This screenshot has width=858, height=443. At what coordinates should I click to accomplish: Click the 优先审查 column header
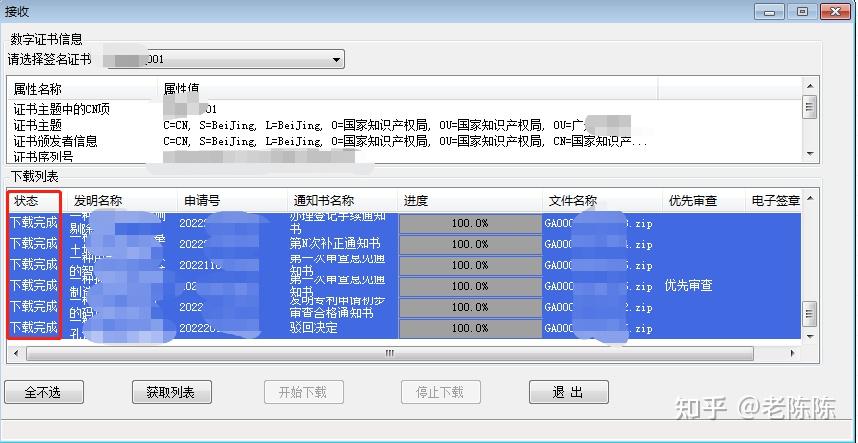[703, 201]
